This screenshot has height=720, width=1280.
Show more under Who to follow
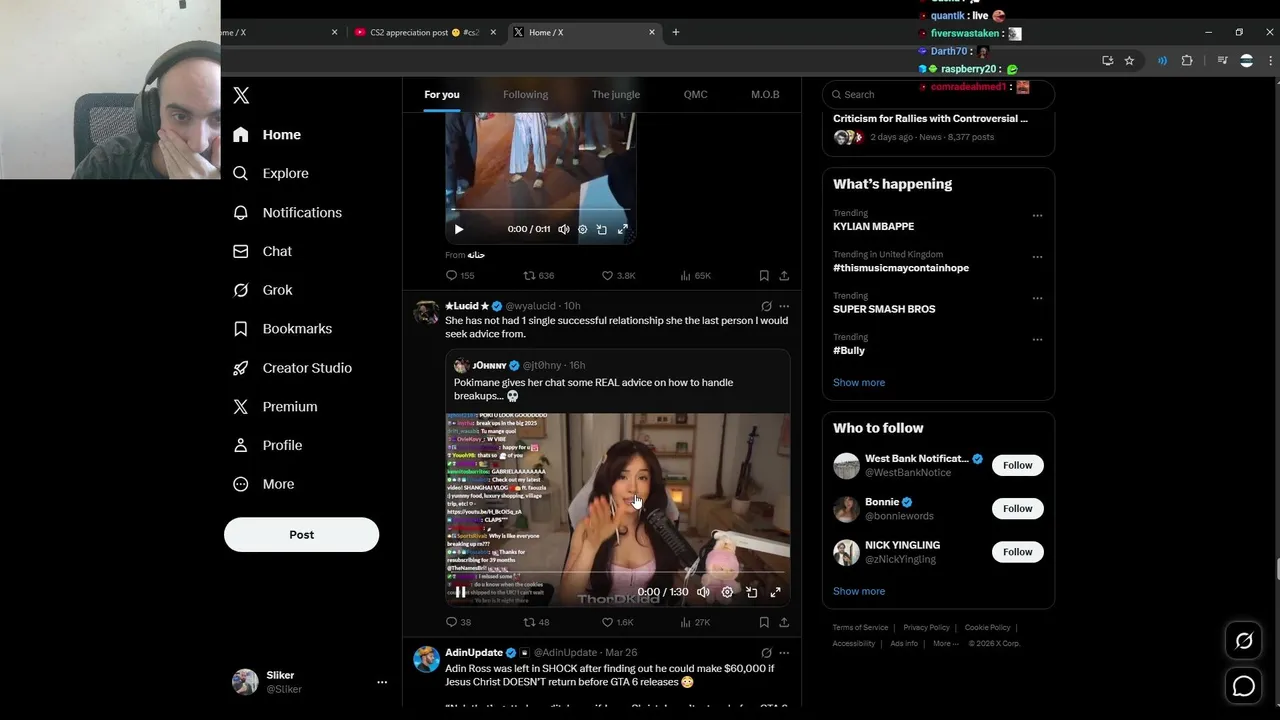click(859, 591)
